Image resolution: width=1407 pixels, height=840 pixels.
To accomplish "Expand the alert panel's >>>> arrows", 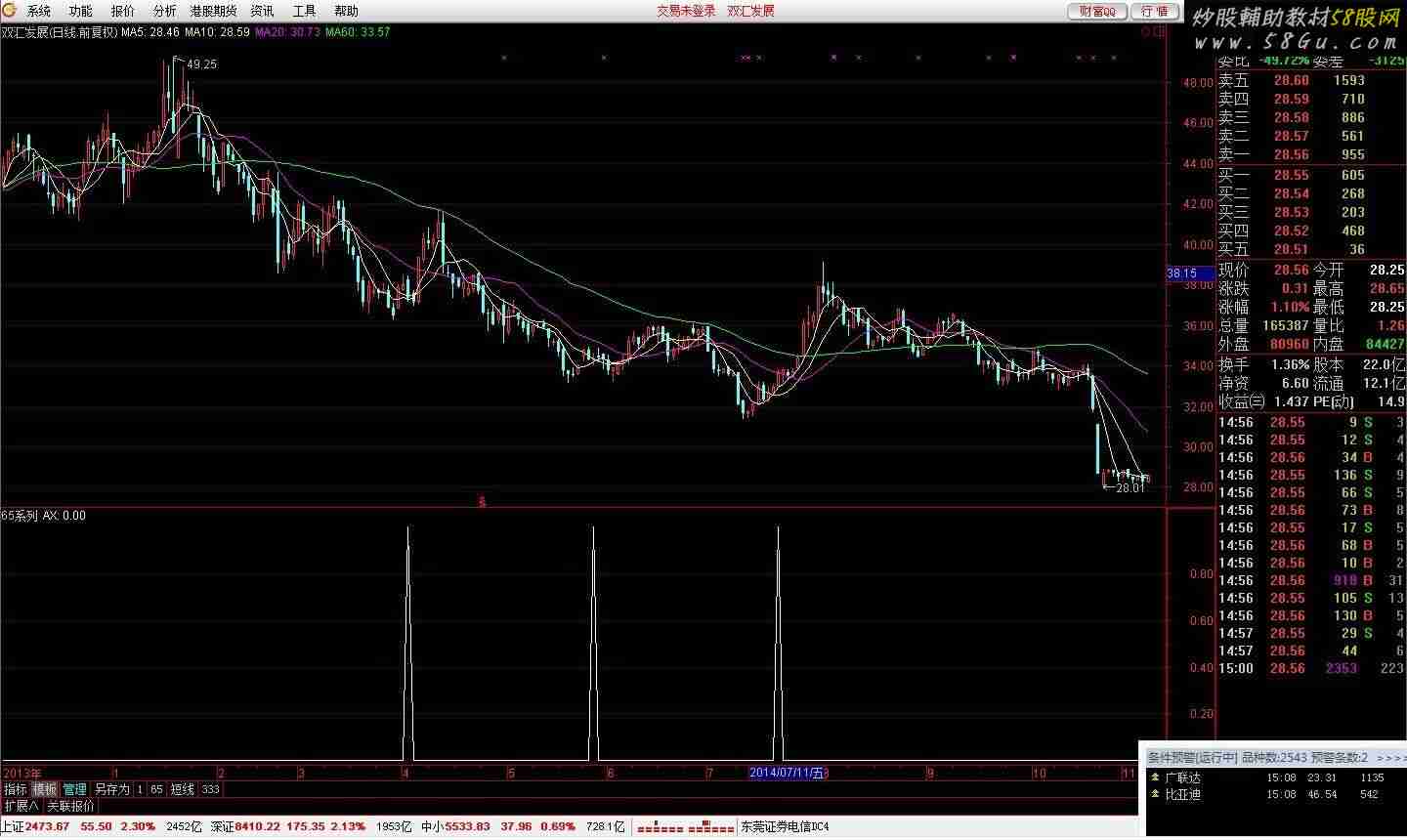I will (1389, 758).
